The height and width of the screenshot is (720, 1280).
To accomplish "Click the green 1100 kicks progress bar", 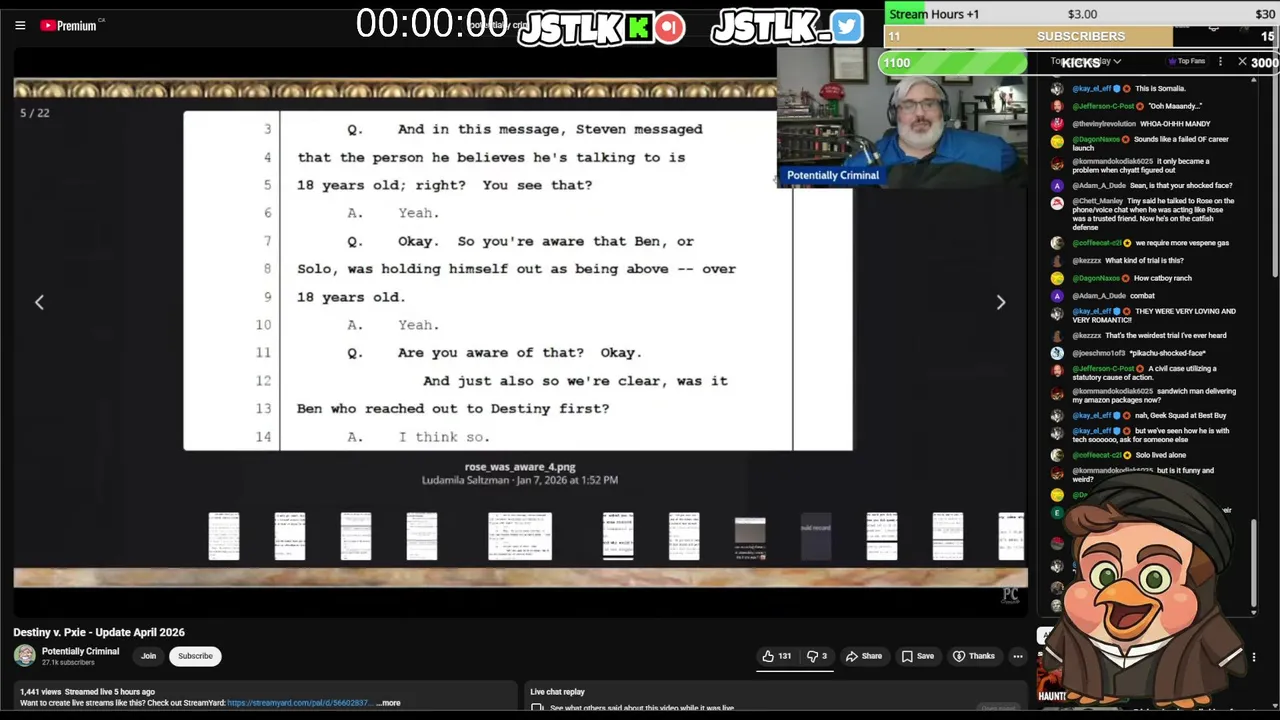I will (x=953, y=63).
